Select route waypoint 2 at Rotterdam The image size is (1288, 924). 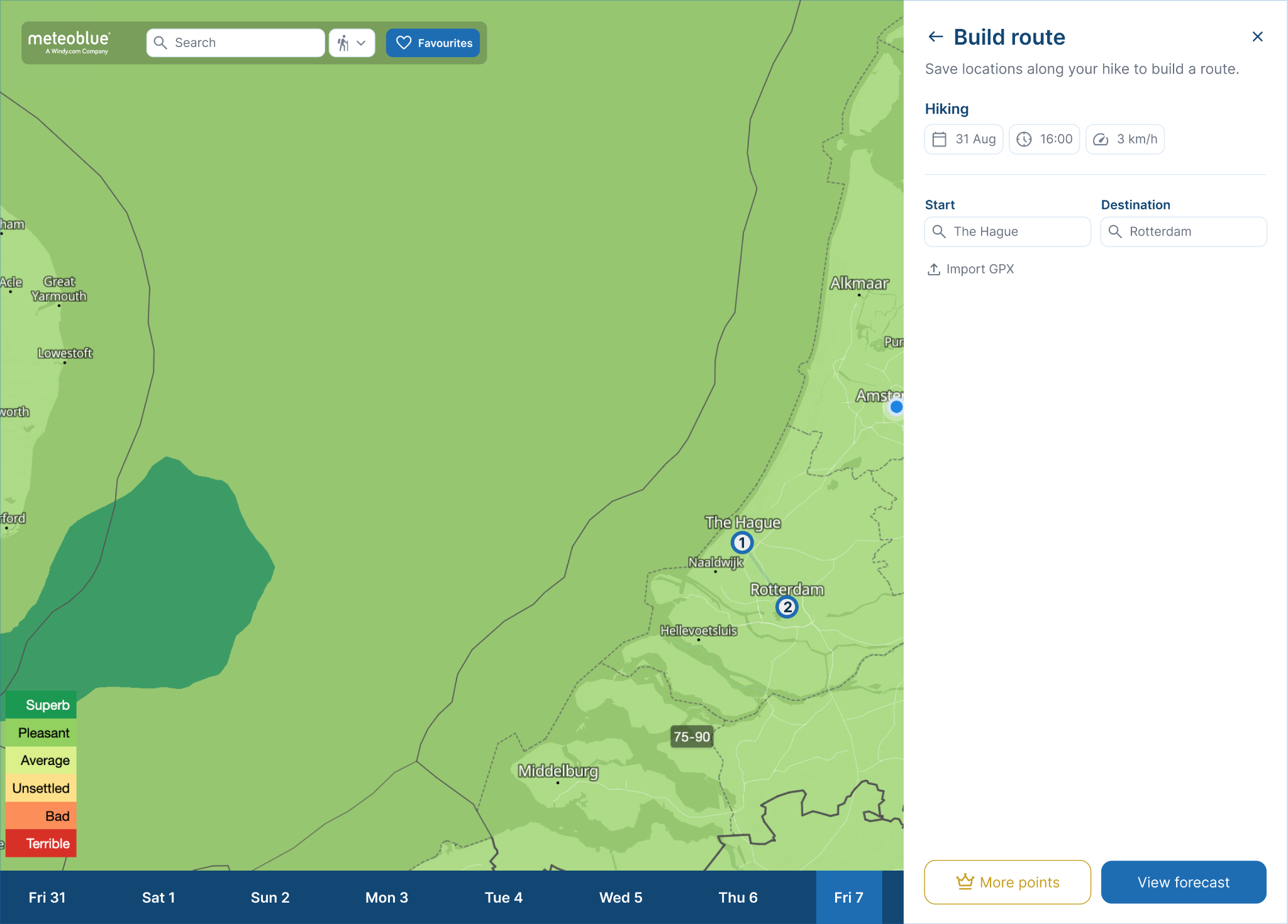787,607
